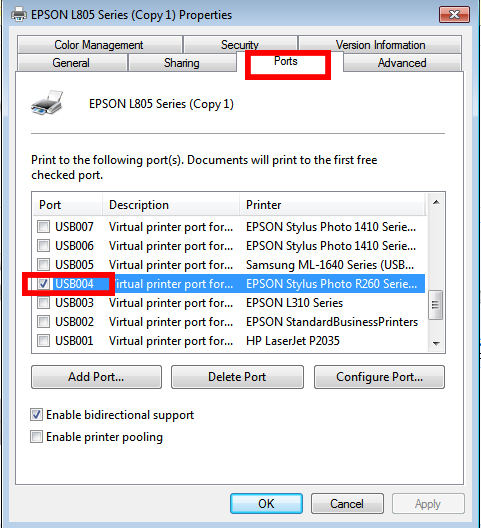This screenshot has width=481, height=528.
Task: Disable Enable bidirectional support checkbox
Action: point(36,415)
